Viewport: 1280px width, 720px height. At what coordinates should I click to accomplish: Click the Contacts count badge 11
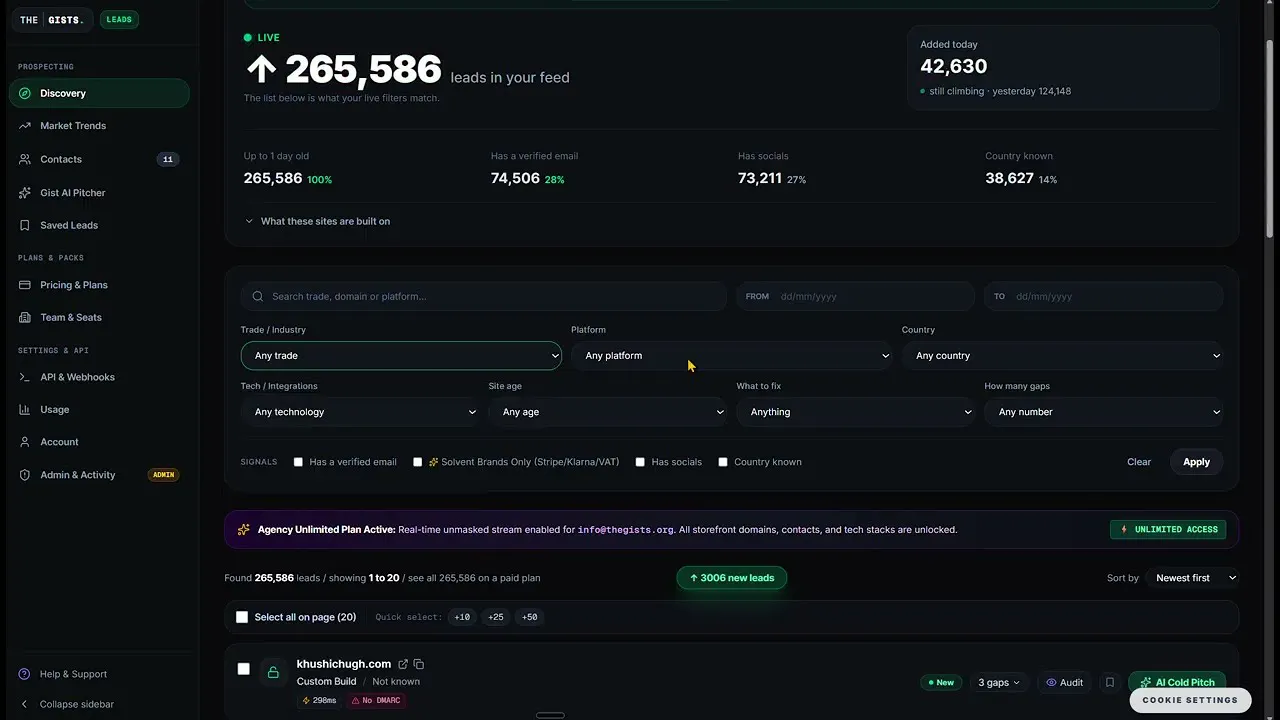click(x=168, y=159)
